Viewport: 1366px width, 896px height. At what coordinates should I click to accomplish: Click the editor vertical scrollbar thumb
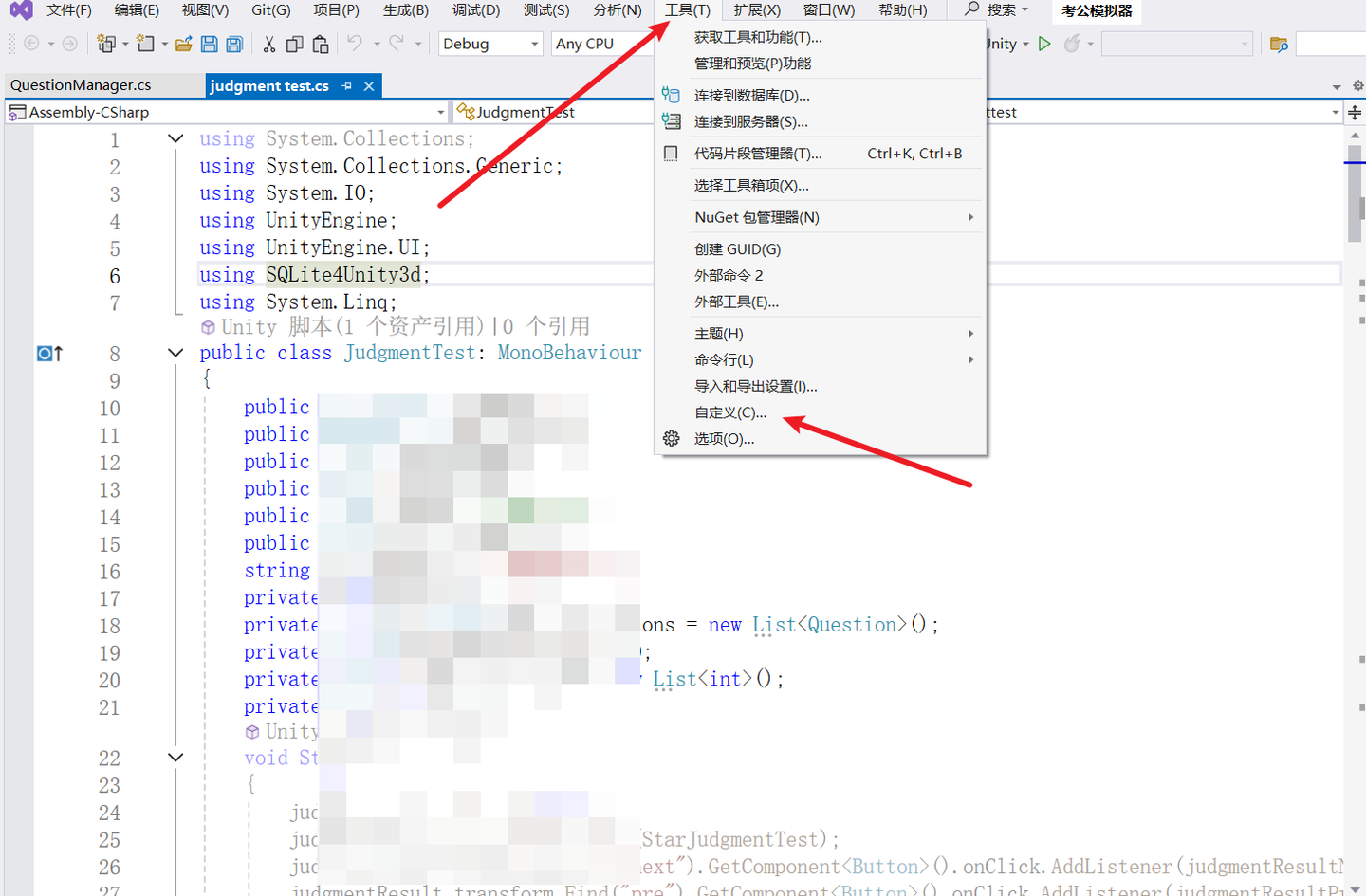pos(1355,192)
